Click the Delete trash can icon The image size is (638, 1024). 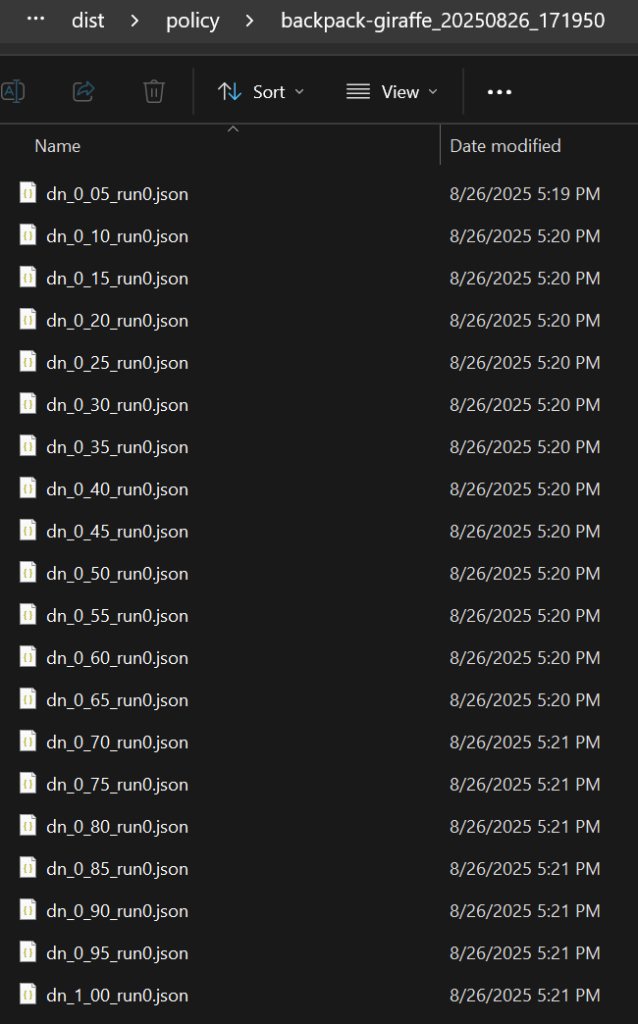[153, 91]
